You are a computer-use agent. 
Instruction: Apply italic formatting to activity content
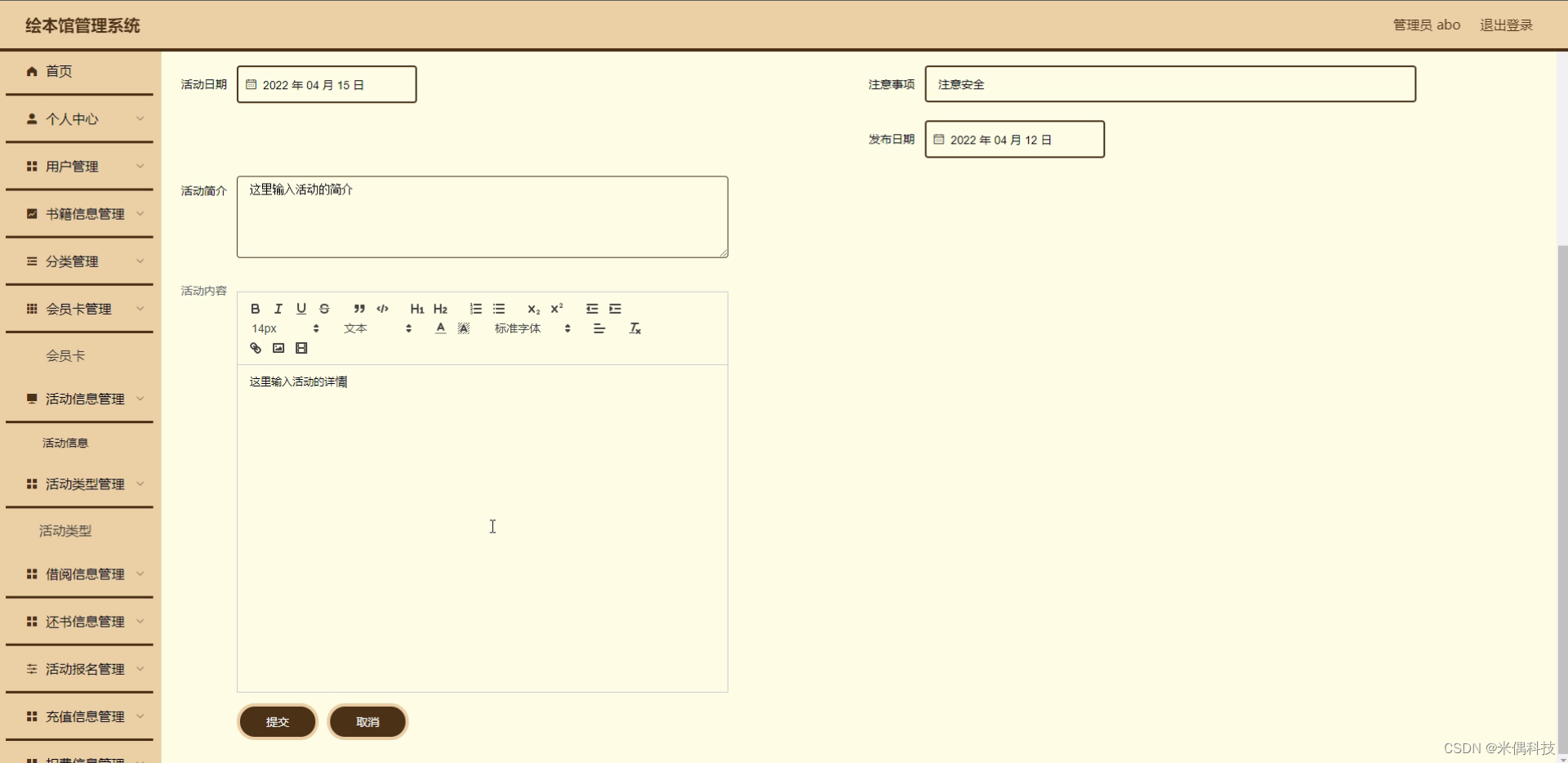(278, 309)
